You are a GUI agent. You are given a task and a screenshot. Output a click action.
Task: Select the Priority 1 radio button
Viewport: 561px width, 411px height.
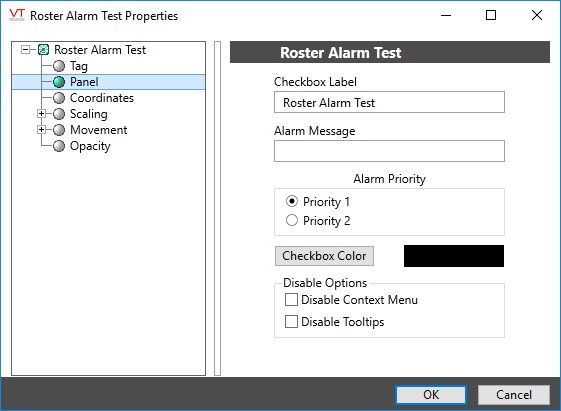[x=292, y=201]
